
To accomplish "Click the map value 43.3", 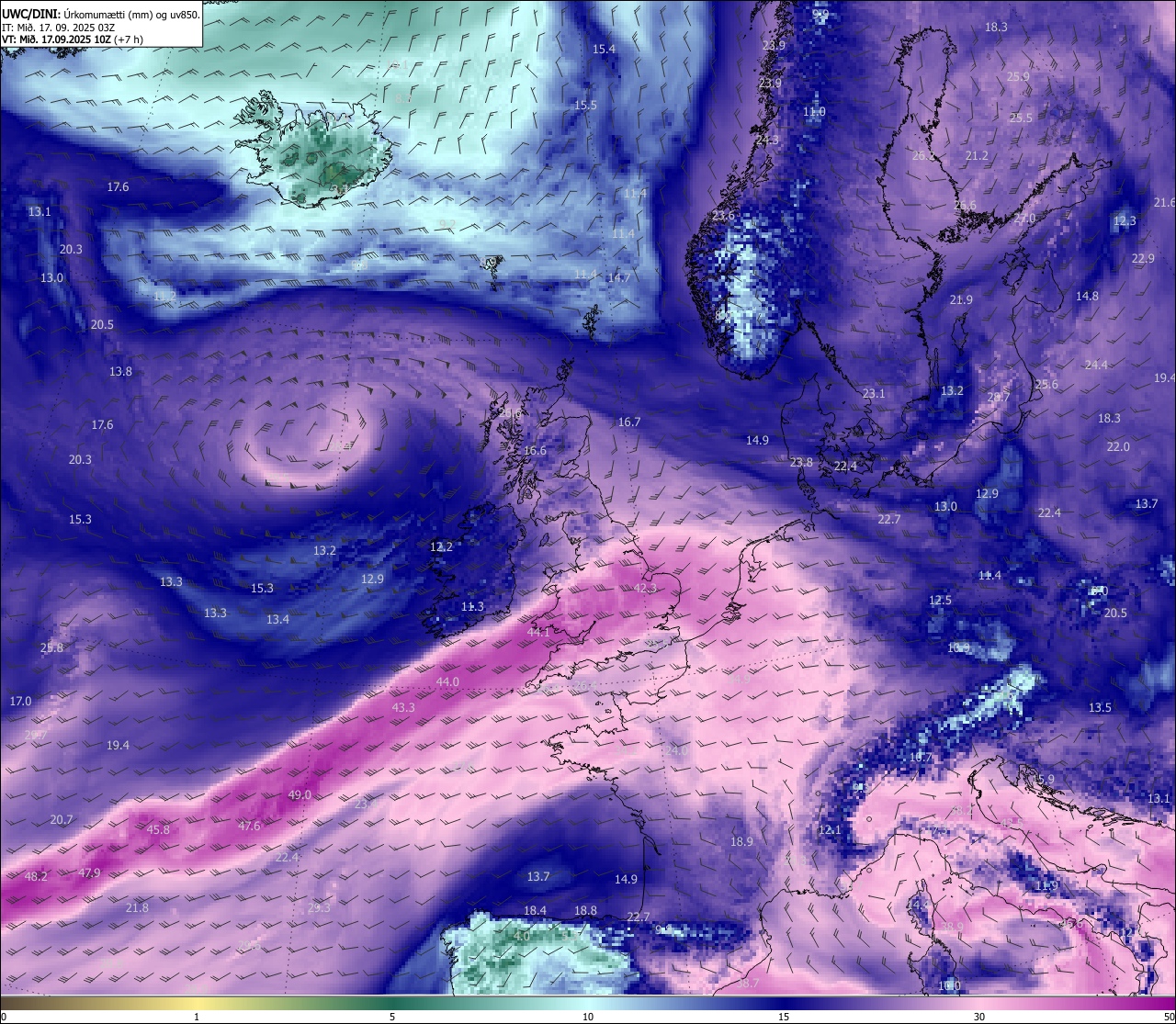I will [x=403, y=707].
